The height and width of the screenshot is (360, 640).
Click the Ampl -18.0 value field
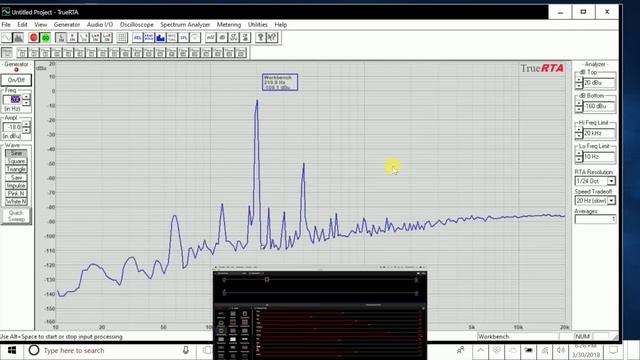click(x=13, y=127)
